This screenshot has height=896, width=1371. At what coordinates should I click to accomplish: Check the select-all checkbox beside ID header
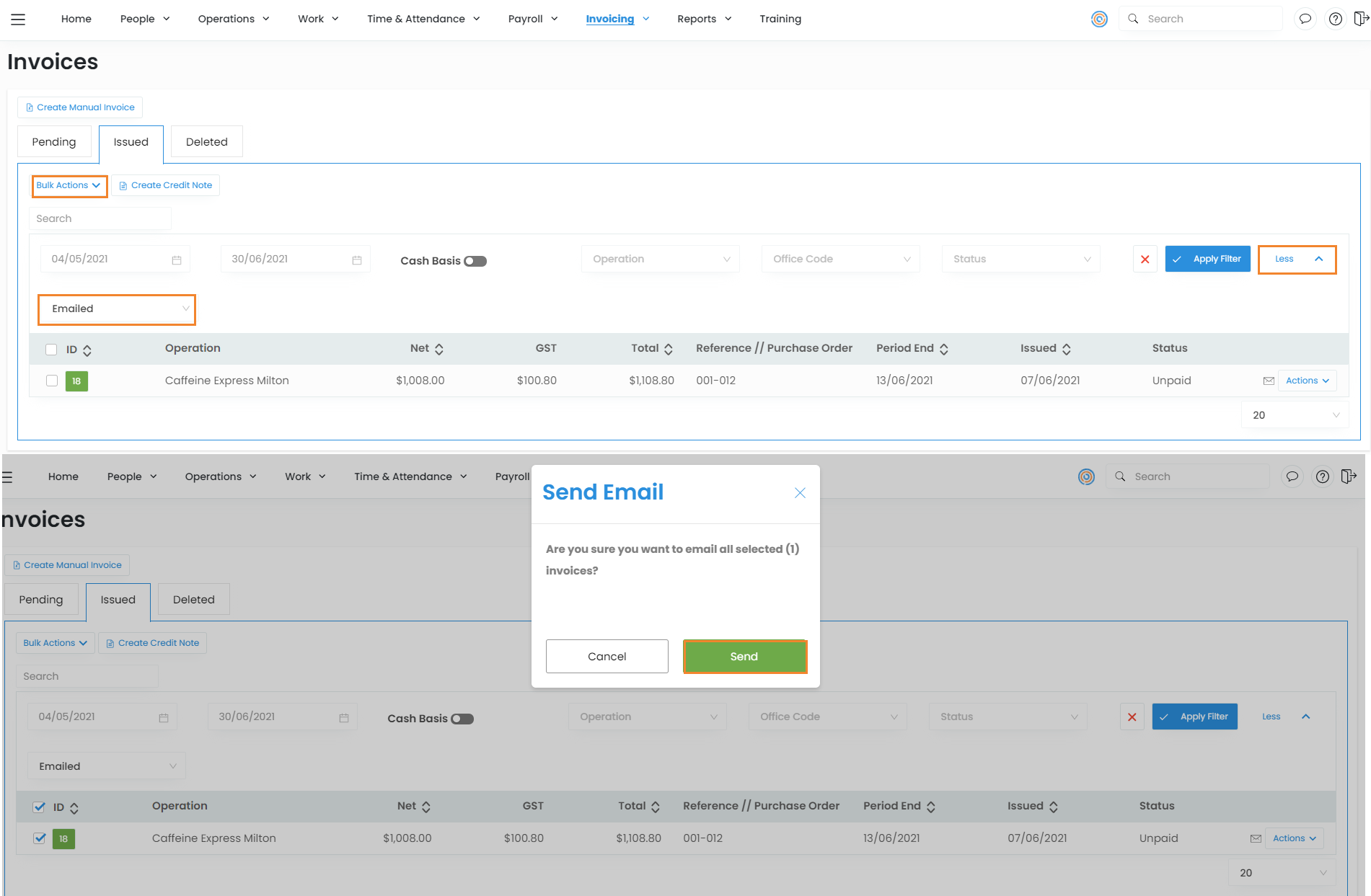click(x=51, y=350)
